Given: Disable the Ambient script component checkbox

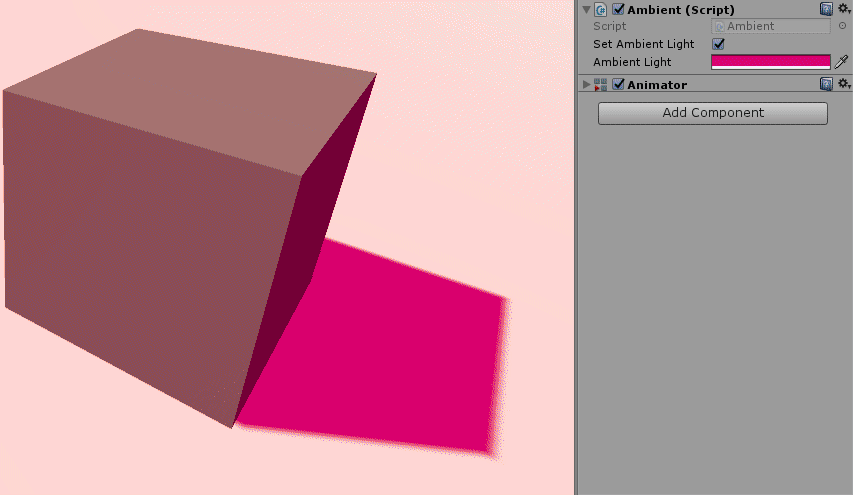Looking at the screenshot, I should pos(618,9).
